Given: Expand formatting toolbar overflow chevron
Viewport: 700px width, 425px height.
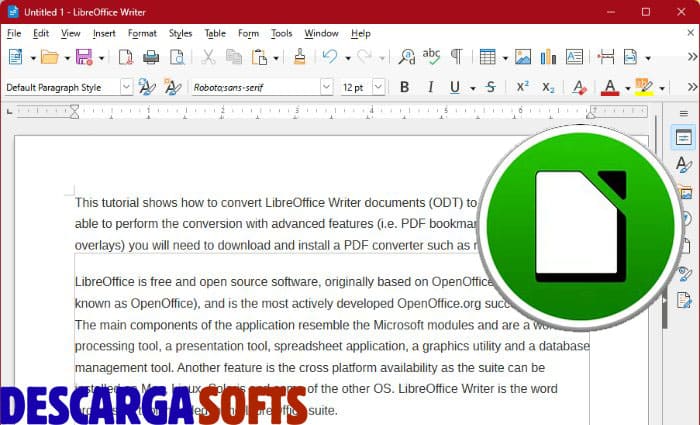Looking at the screenshot, I should click(x=692, y=87).
